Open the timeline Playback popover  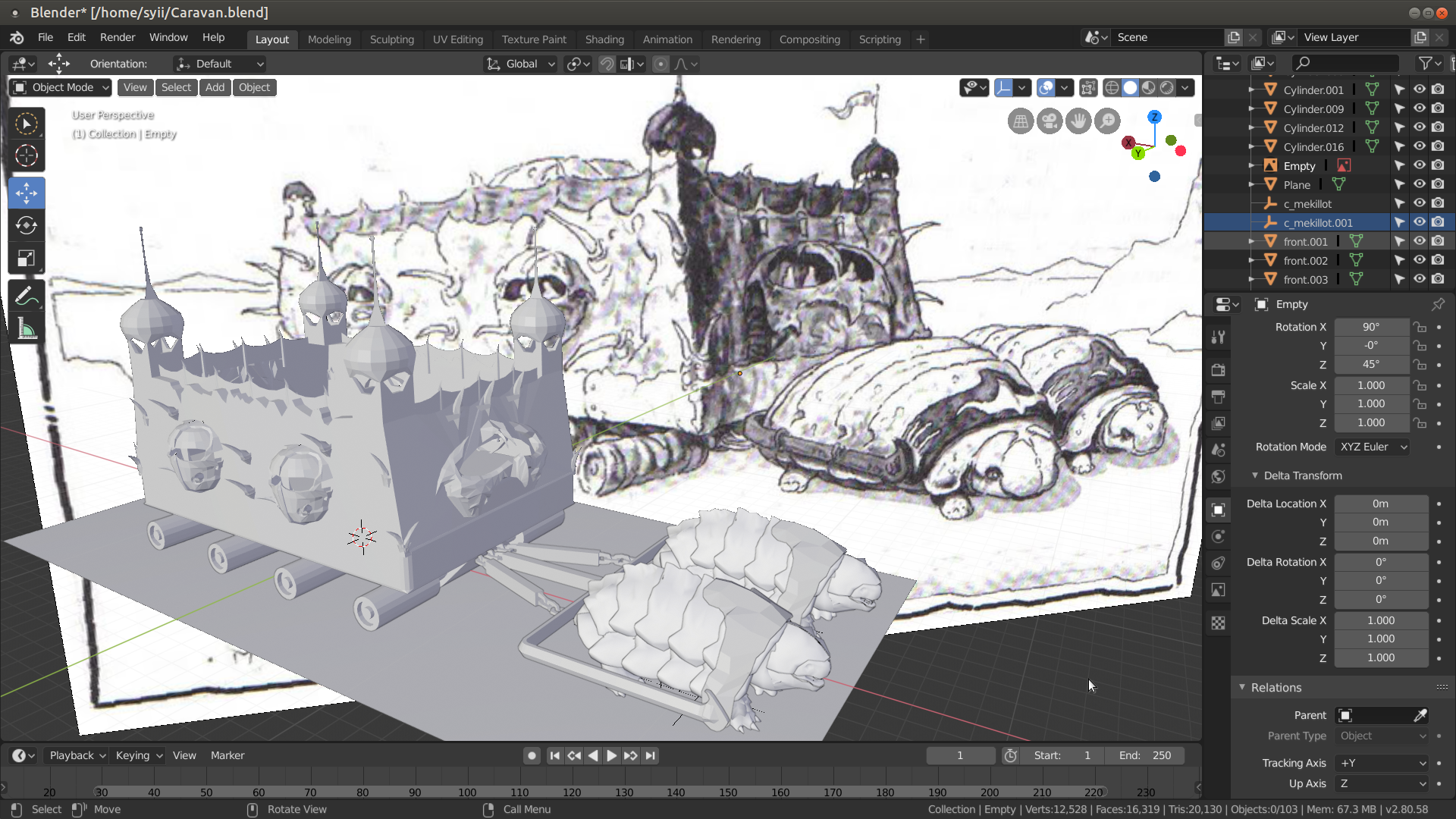coord(77,755)
